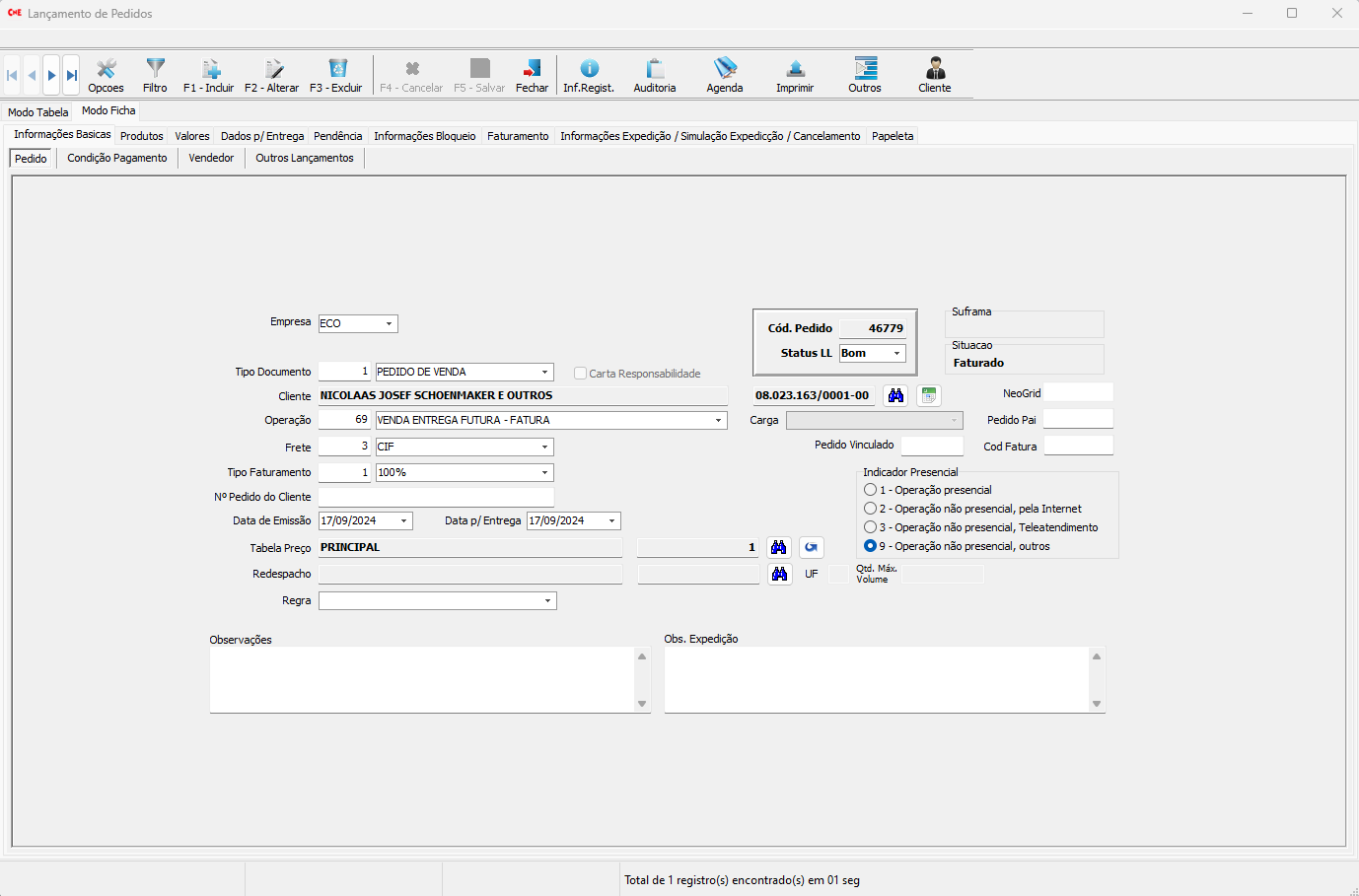The width and height of the screenshot is (1359, 896).
Task: Click the Filtro funnel icon
Action: [155, 69]
